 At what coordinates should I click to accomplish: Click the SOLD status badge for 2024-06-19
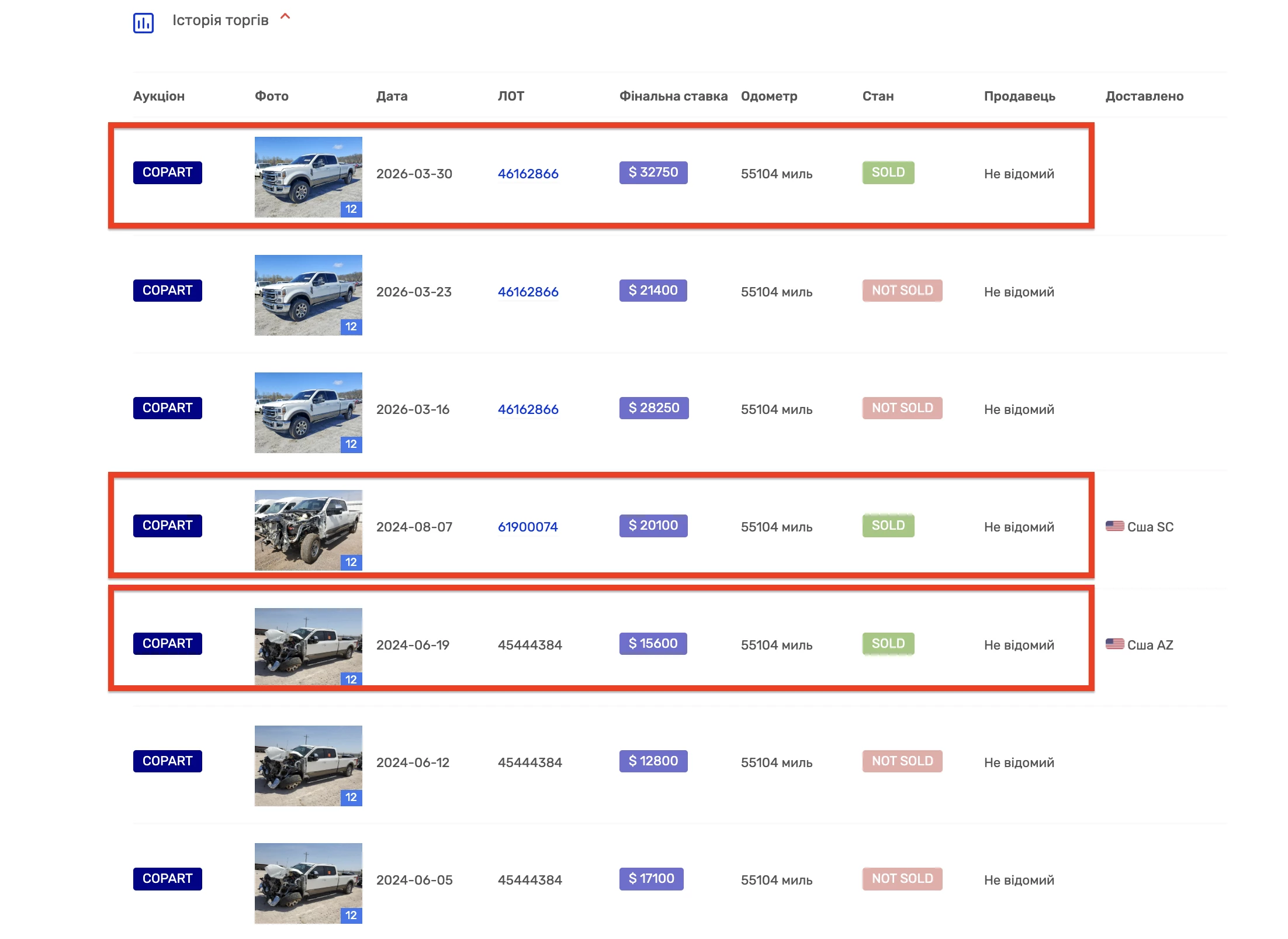(x=888, y=644)
